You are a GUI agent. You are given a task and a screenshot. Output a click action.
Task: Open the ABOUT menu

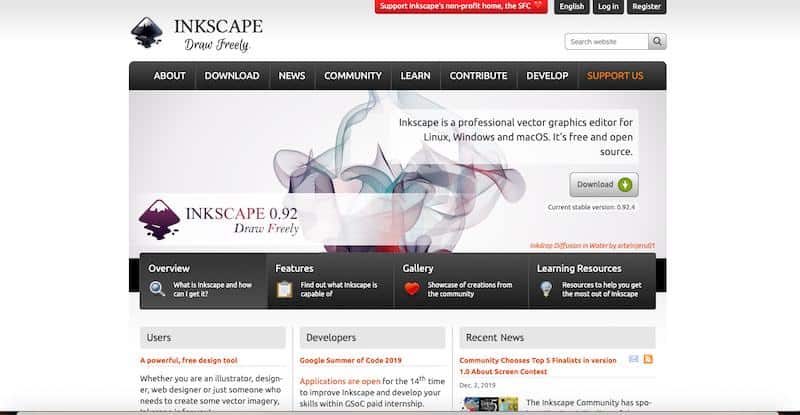(x=169, y=76)
